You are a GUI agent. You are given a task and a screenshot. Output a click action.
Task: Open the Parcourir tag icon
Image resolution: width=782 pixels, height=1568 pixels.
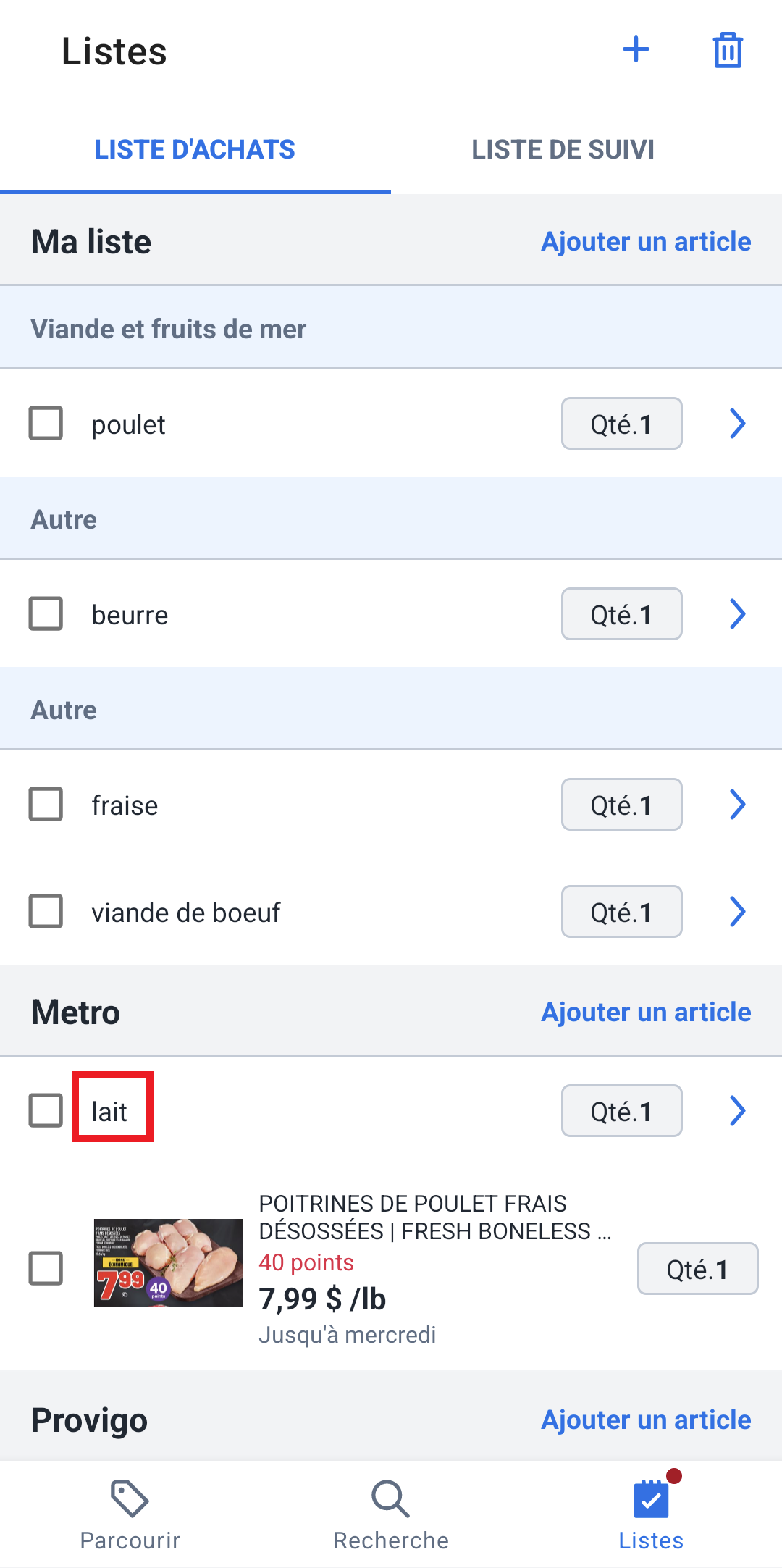point(130,1498)
